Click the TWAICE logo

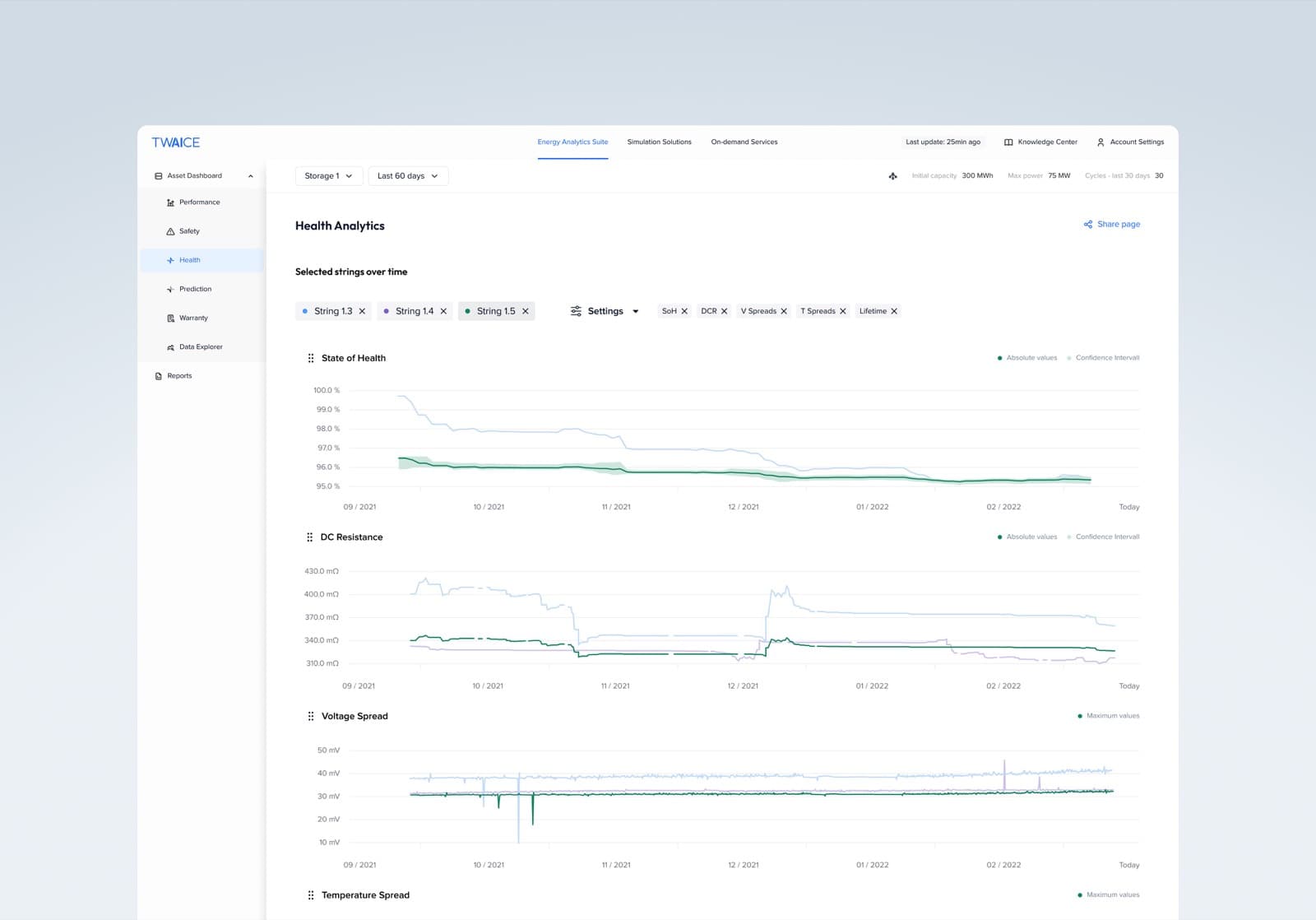pyautogui.click(x=175, y=142)
